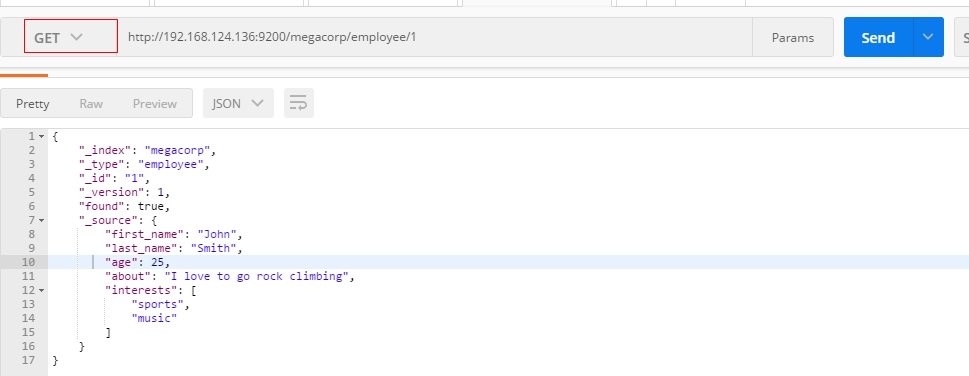Send the request
969x376 pixels.
(878, 38)
